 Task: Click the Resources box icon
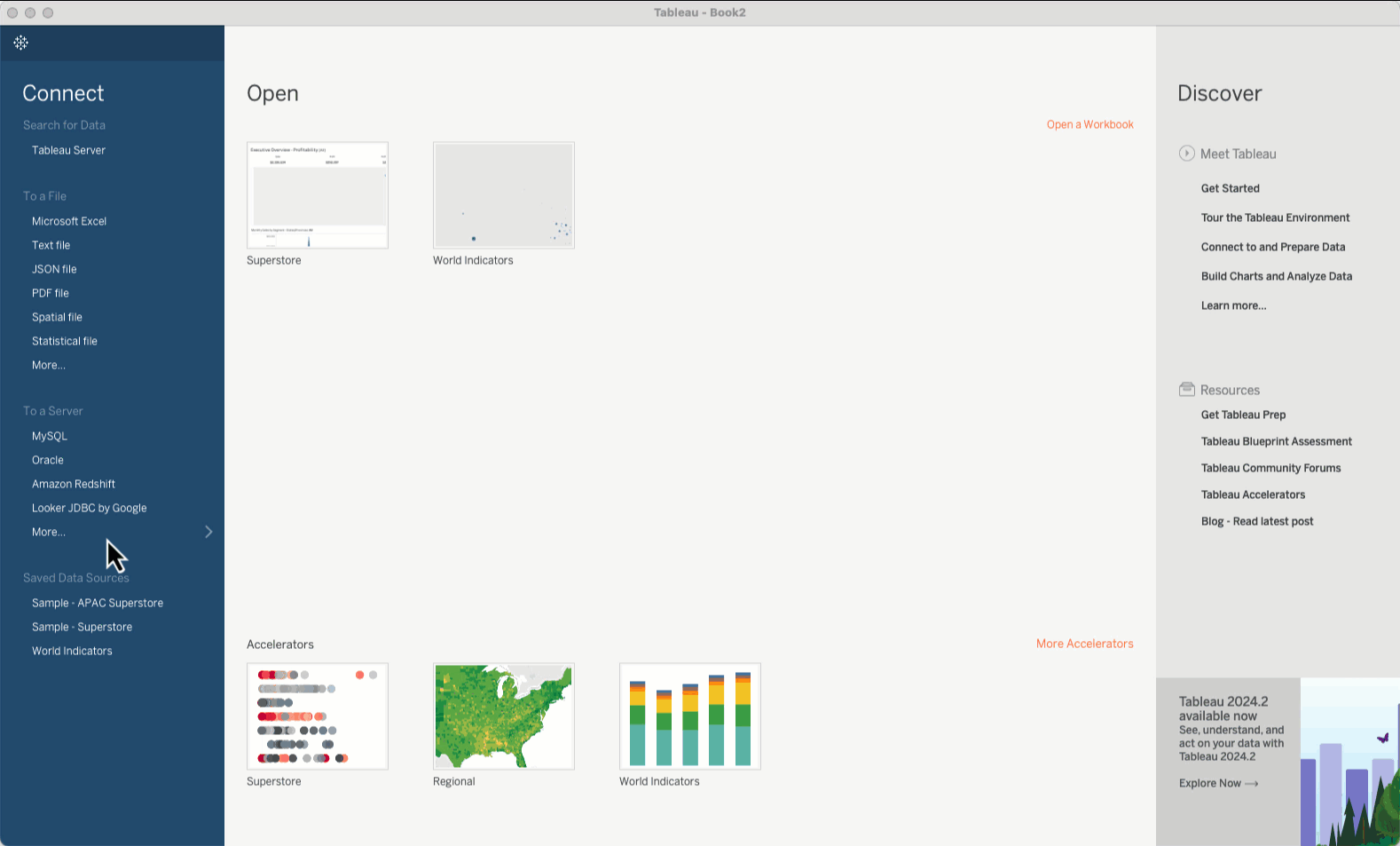(1186, 390)
